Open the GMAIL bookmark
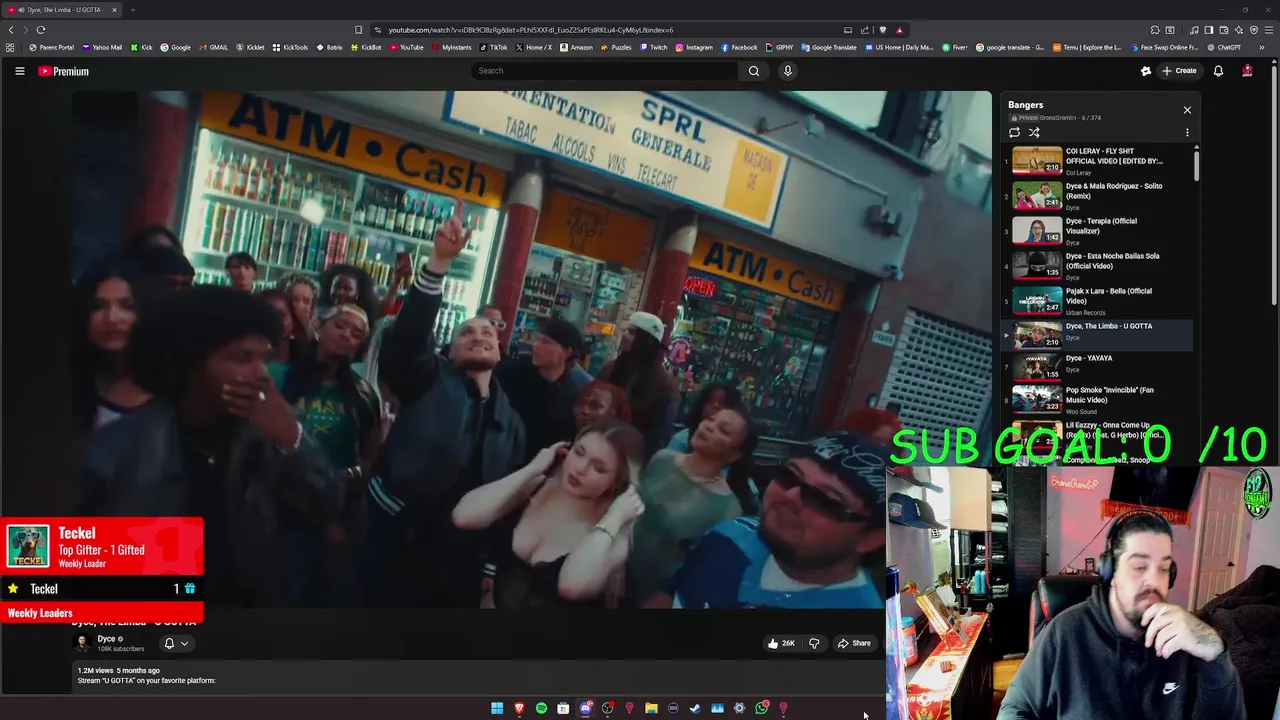Screen dimensions: 1280x720 point(213,47)
